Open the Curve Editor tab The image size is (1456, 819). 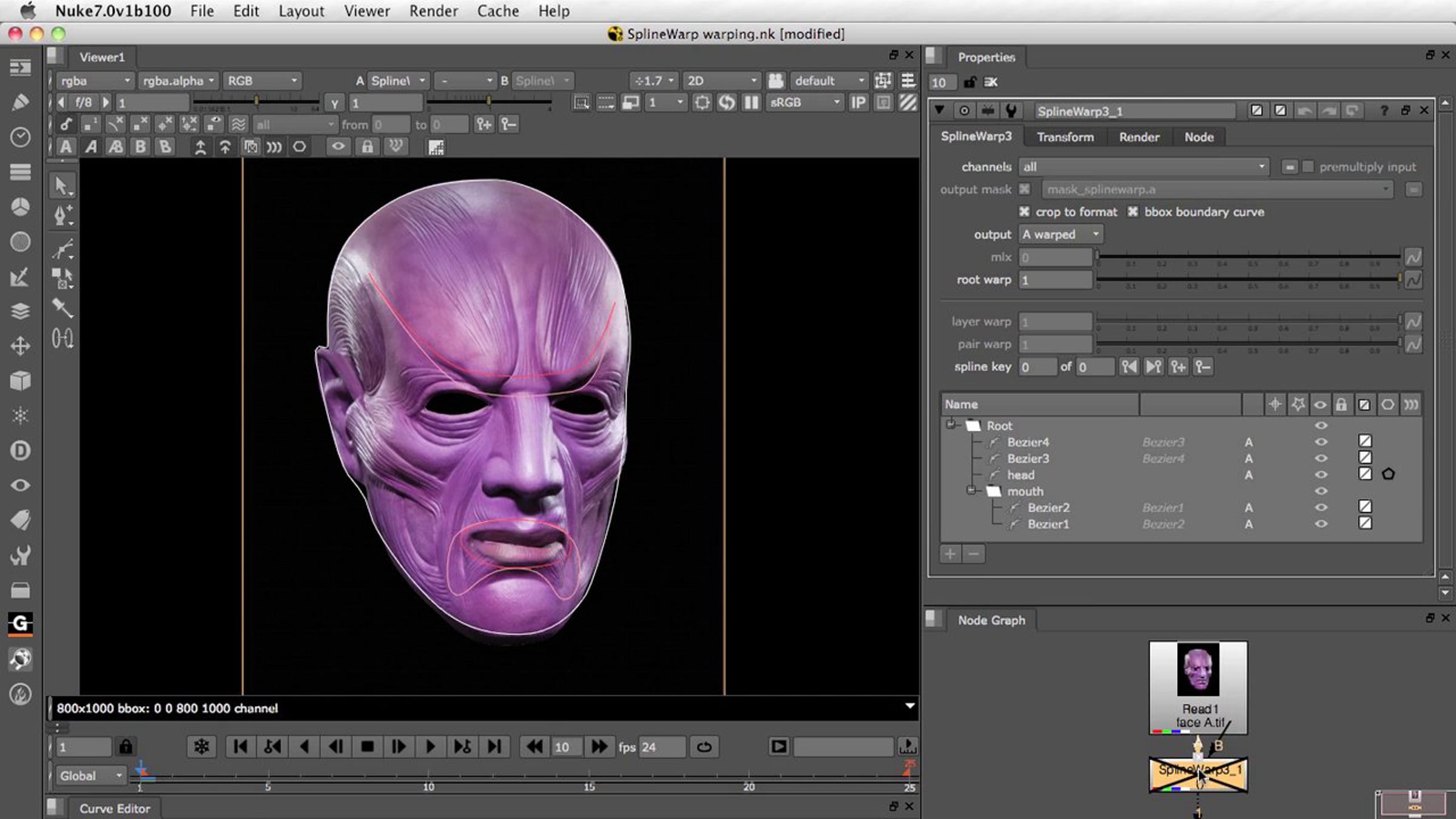coord(114,809)
